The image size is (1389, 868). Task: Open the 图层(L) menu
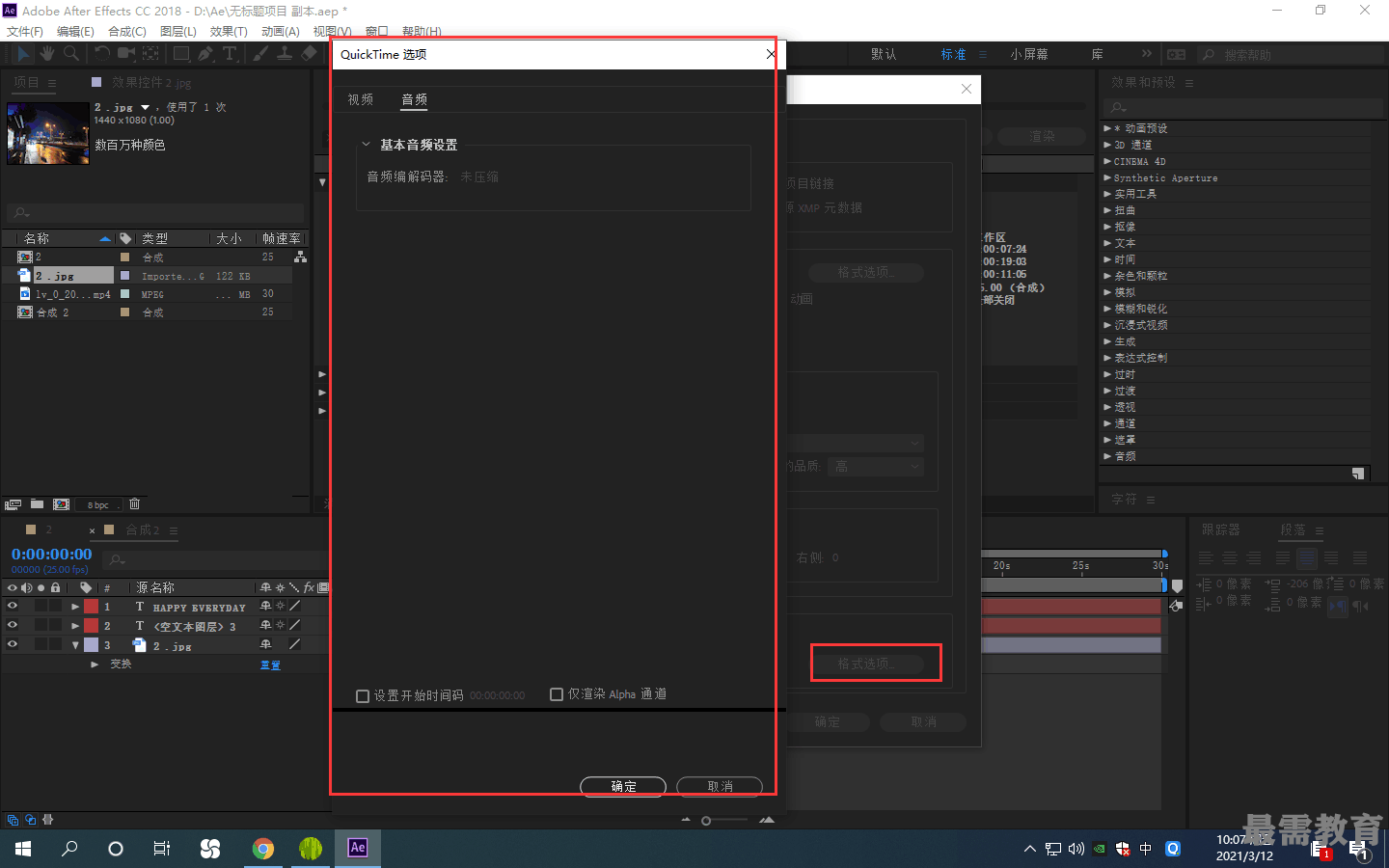coord(178,32)
